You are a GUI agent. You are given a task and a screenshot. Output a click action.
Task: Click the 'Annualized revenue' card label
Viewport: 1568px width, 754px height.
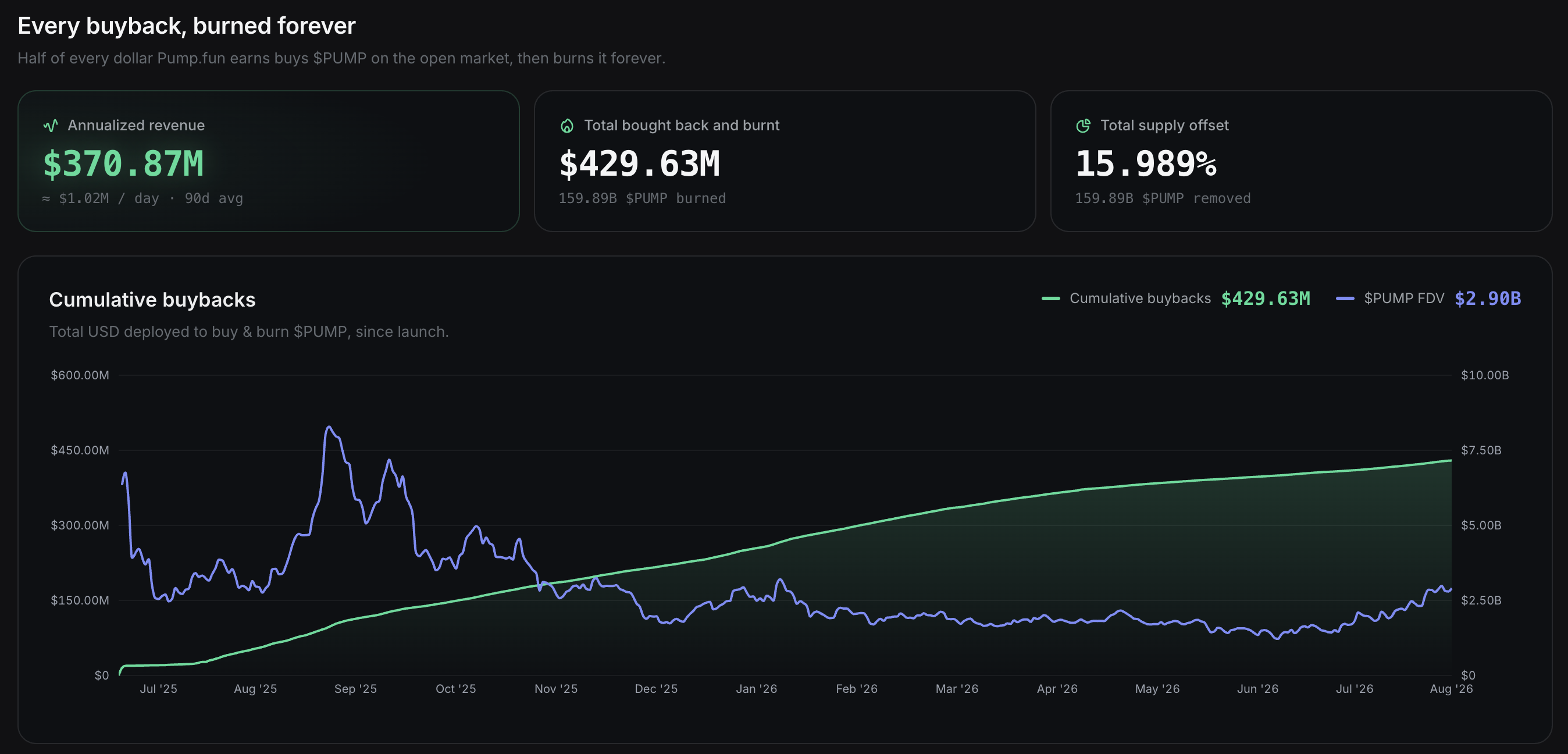click(136, 126)
